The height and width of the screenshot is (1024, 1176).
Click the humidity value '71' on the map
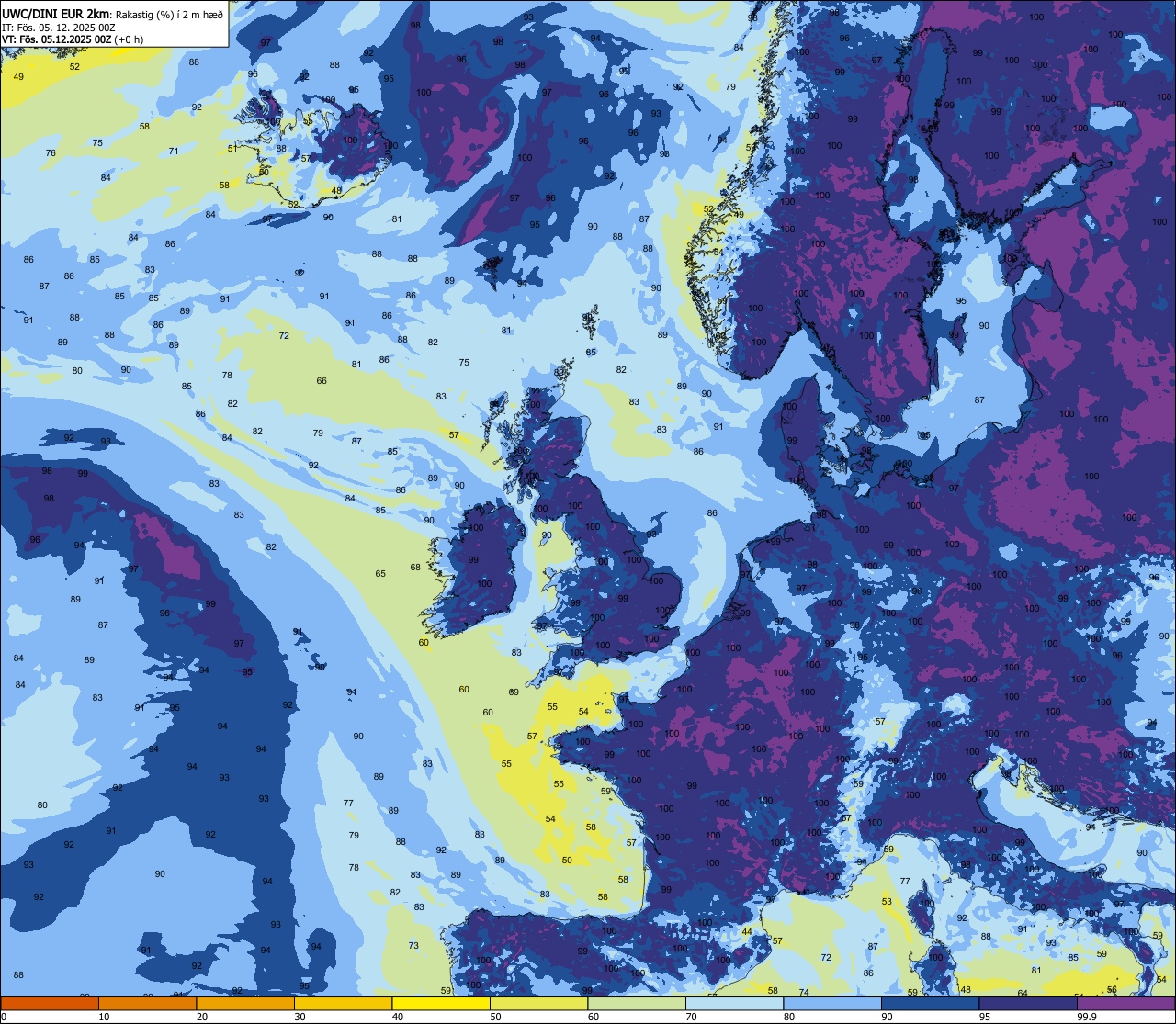174,151
